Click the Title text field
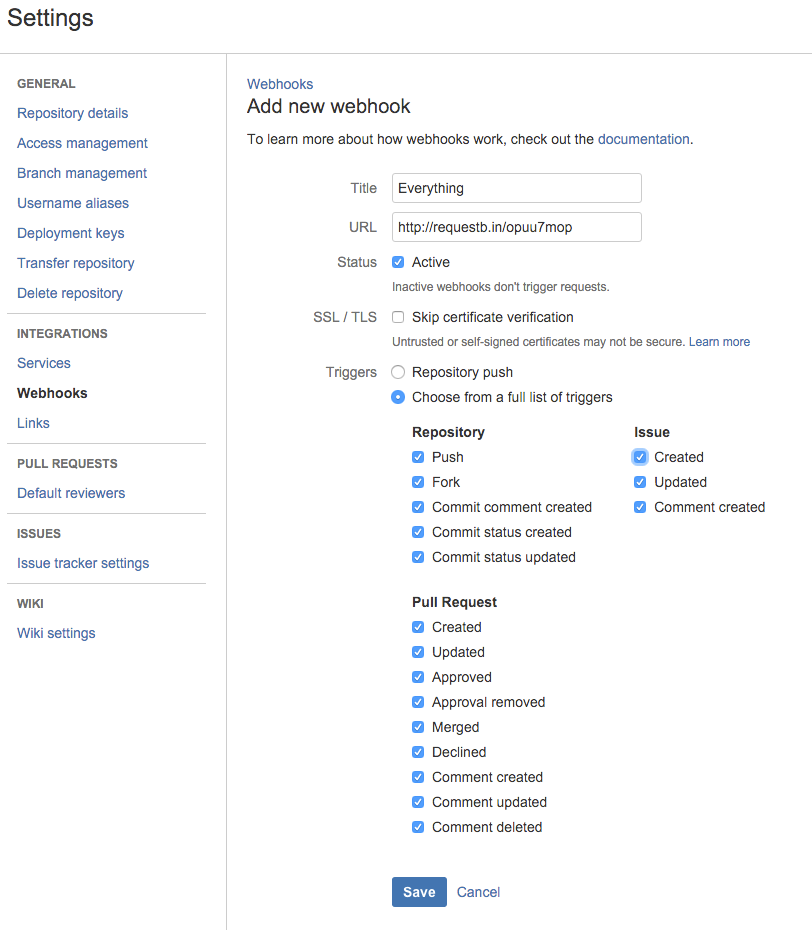 click(x=516, y=188)
